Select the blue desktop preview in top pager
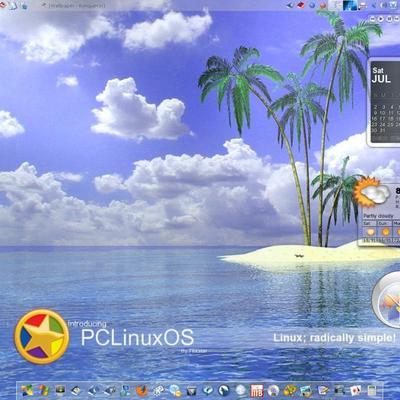The height and width of the screenshot is (400, 400). [350, 5]
